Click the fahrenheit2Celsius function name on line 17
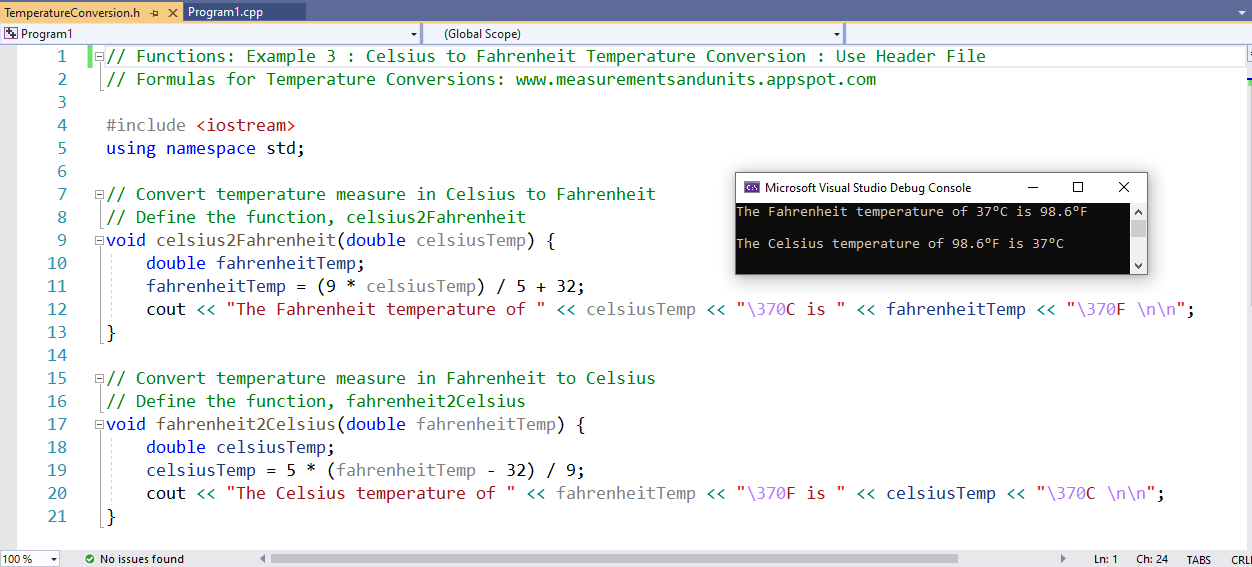Image resolution: width=1252 pixels, height=567 pixels. (x=246, y=424)
